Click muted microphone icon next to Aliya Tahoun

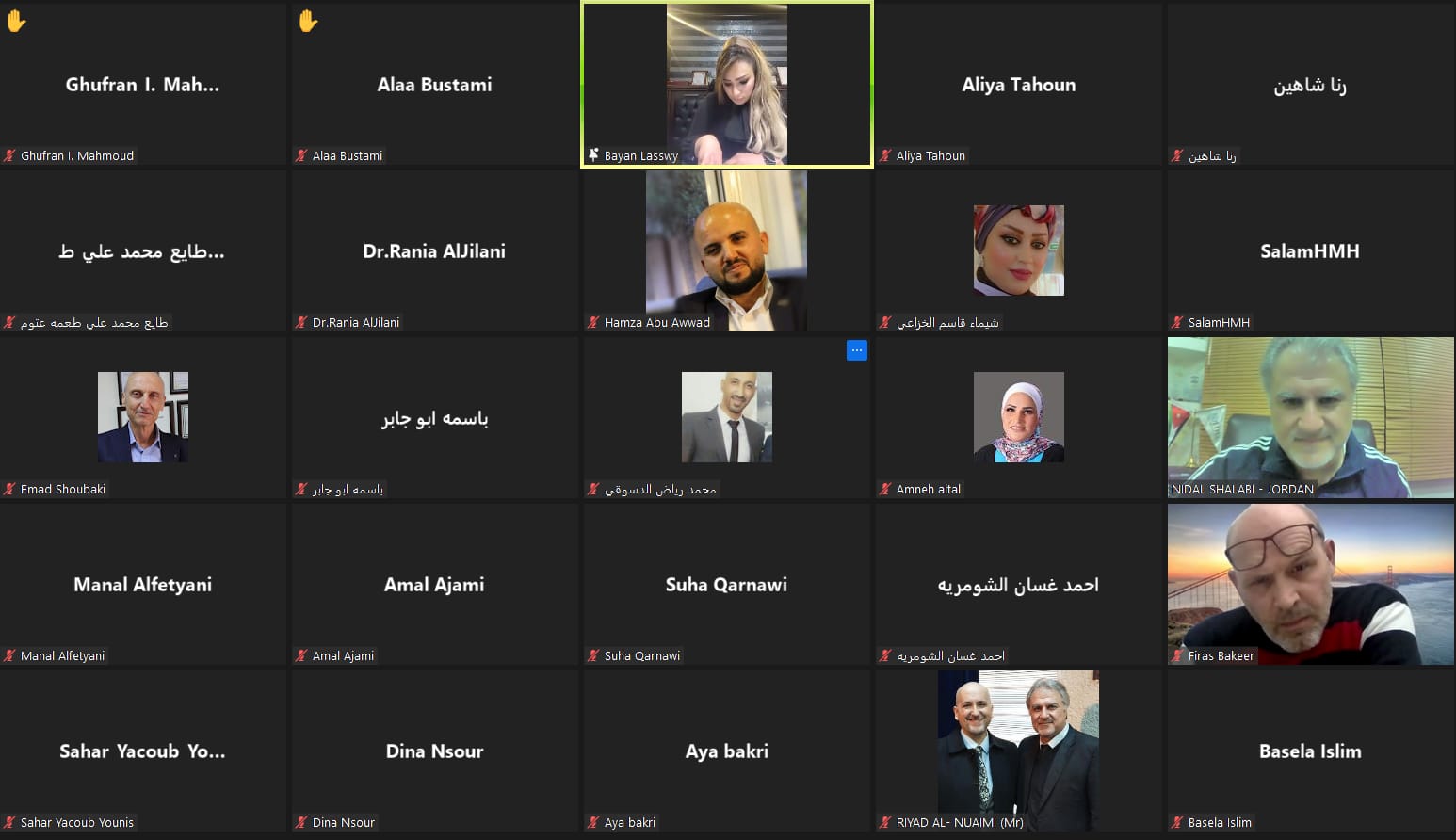click(x=885, y=155)
